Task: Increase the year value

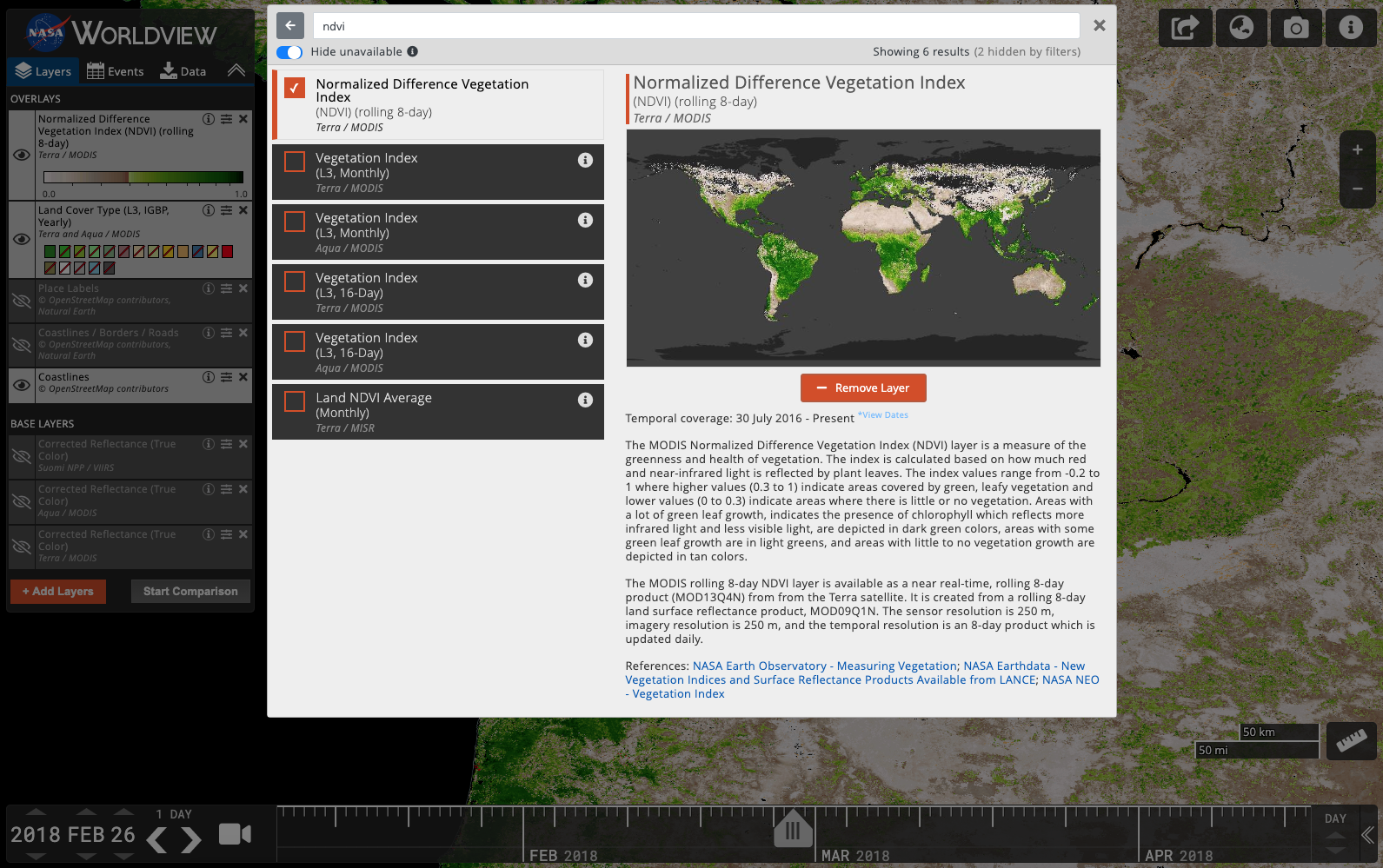Action: (36, 812)
